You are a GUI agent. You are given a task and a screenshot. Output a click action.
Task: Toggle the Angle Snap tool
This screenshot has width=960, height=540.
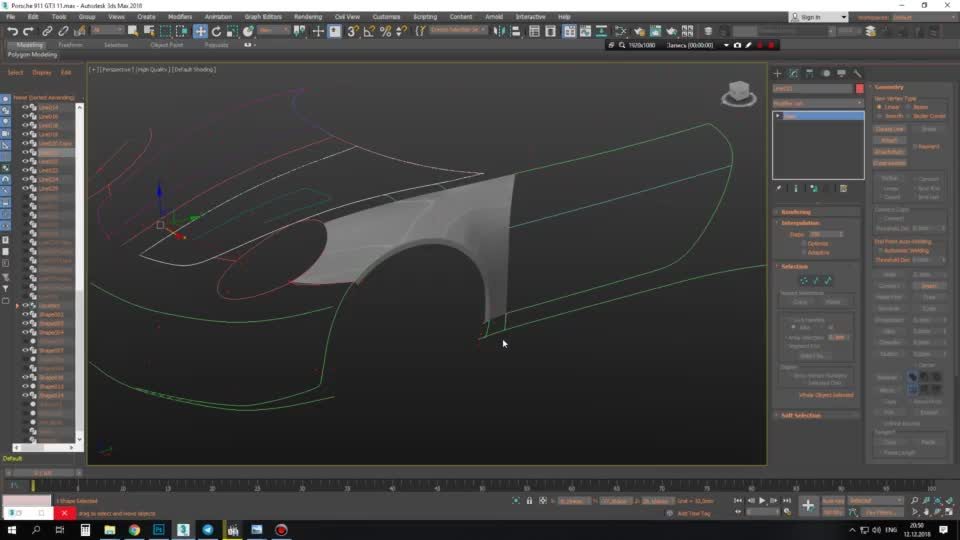[369, 31]
